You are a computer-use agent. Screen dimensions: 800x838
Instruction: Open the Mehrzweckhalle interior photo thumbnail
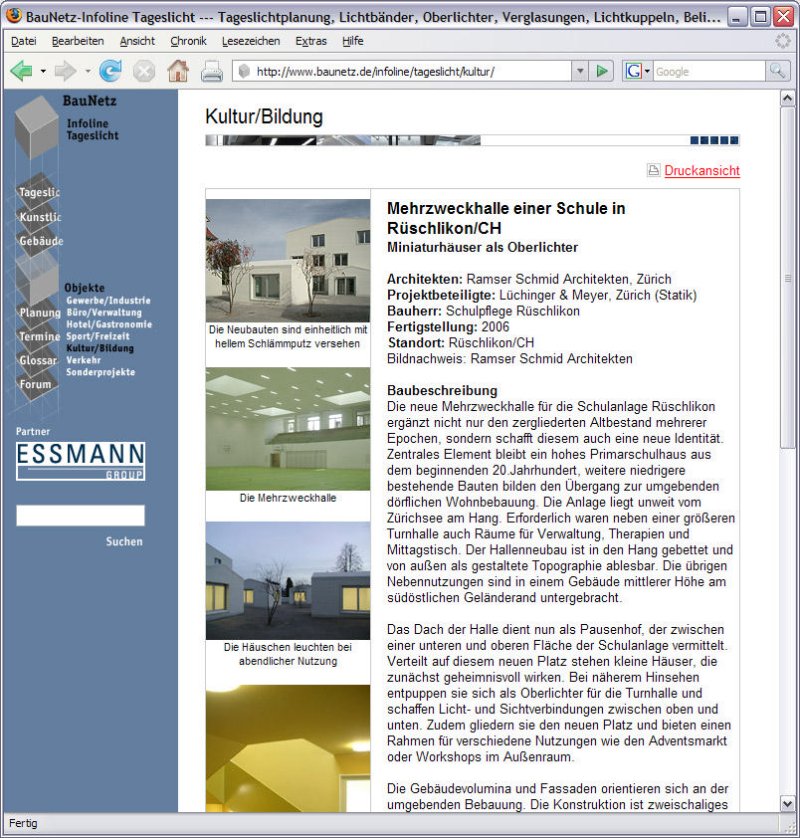[x=288, y=429]
